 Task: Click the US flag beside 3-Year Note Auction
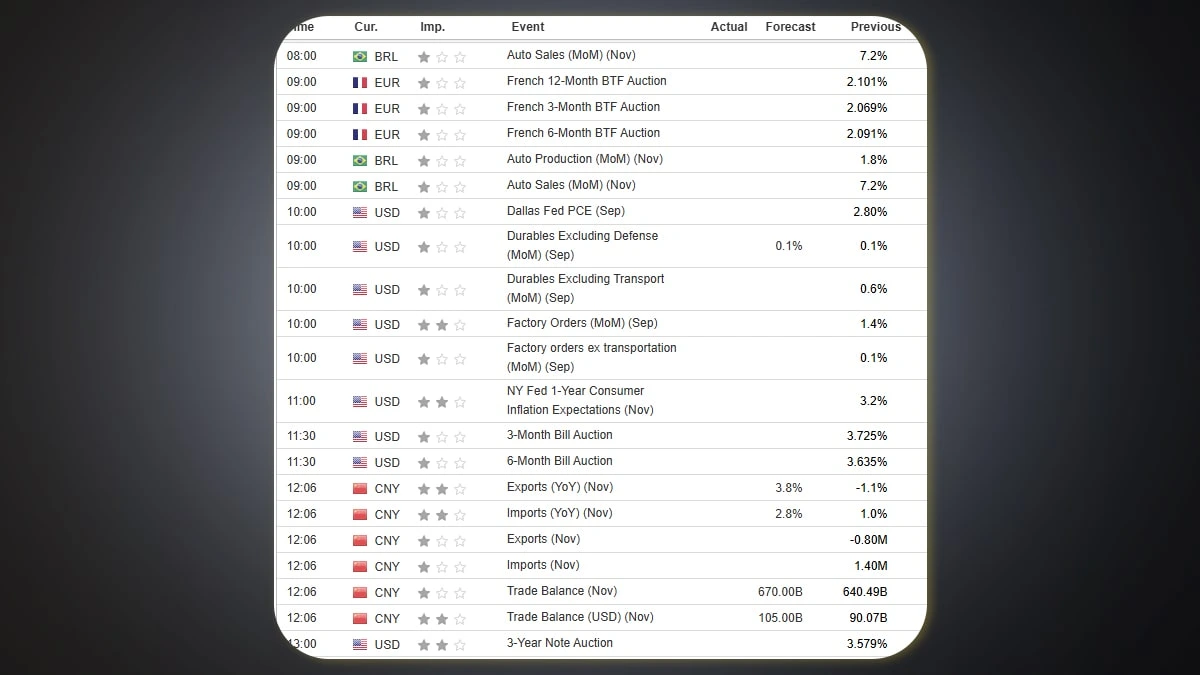(360, 645)
